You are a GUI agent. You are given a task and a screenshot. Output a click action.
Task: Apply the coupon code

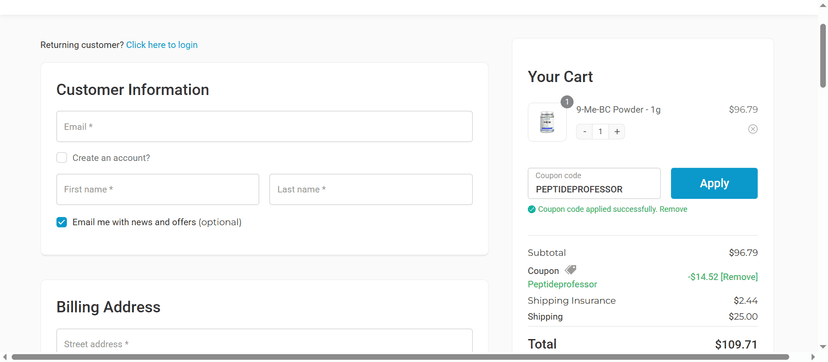click(x=714, y=184)
